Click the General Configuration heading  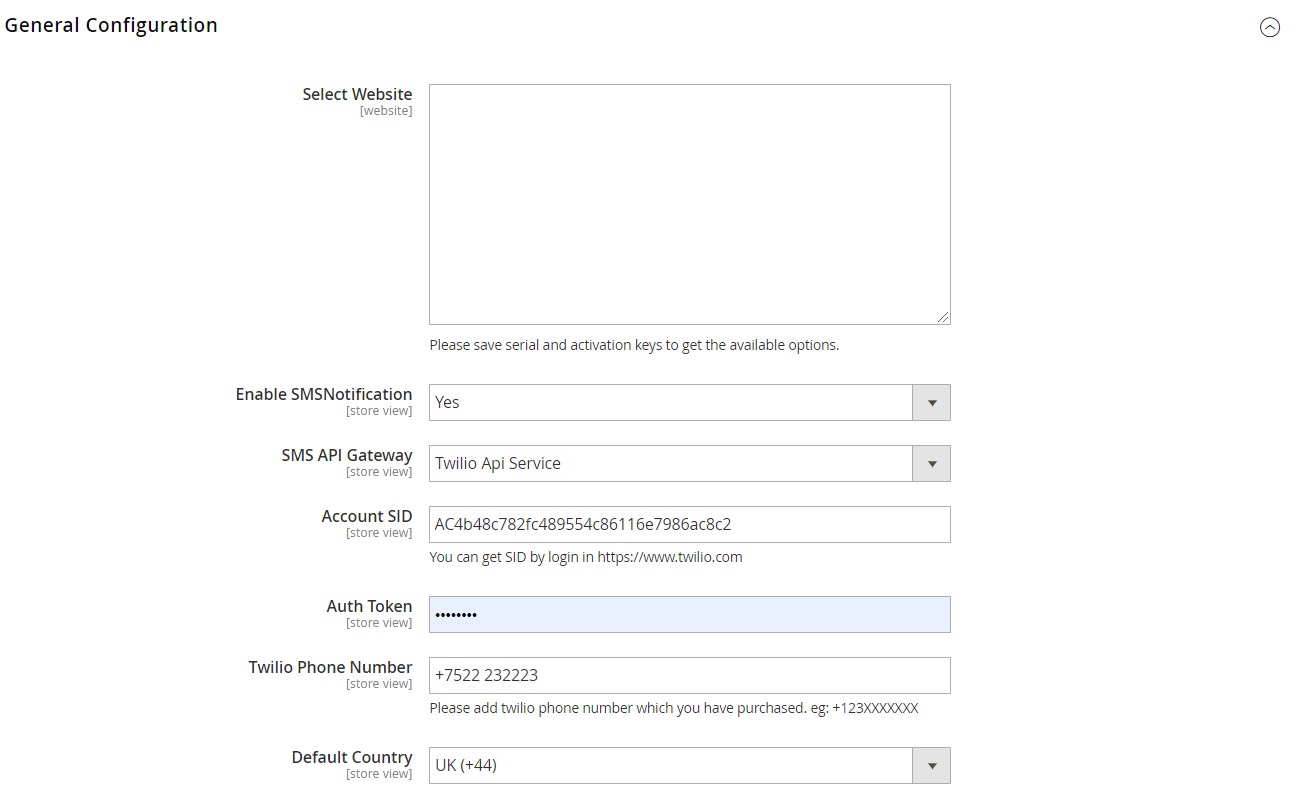point(111,26)
